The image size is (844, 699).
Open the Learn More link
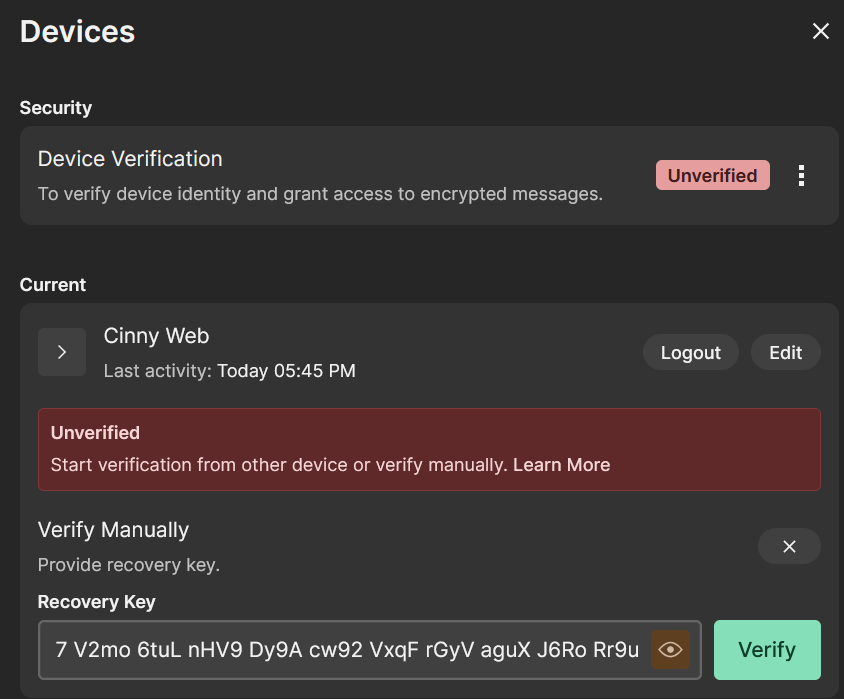(561, 464)
